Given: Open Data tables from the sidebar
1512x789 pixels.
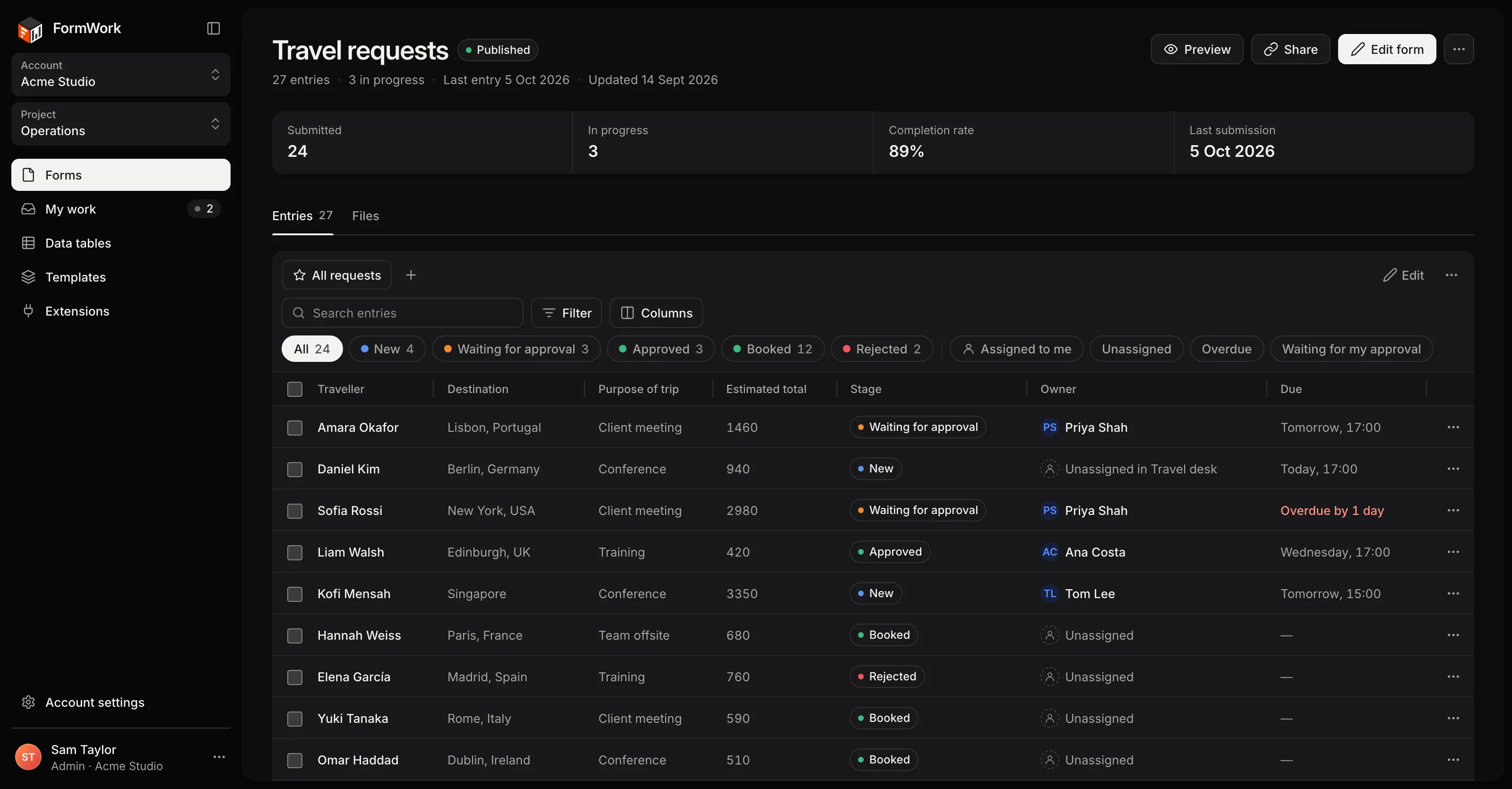Looking at the screenshot, I should point(121,243).
